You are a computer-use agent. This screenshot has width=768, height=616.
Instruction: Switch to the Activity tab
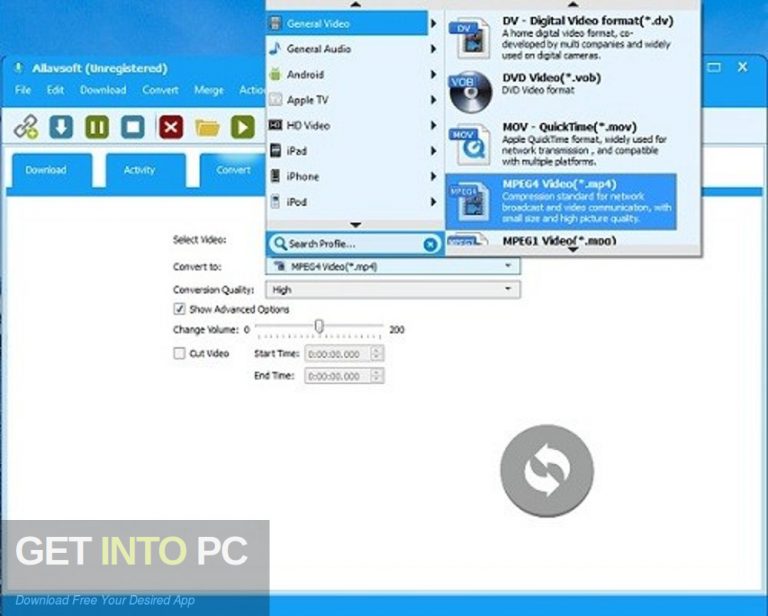145,170
